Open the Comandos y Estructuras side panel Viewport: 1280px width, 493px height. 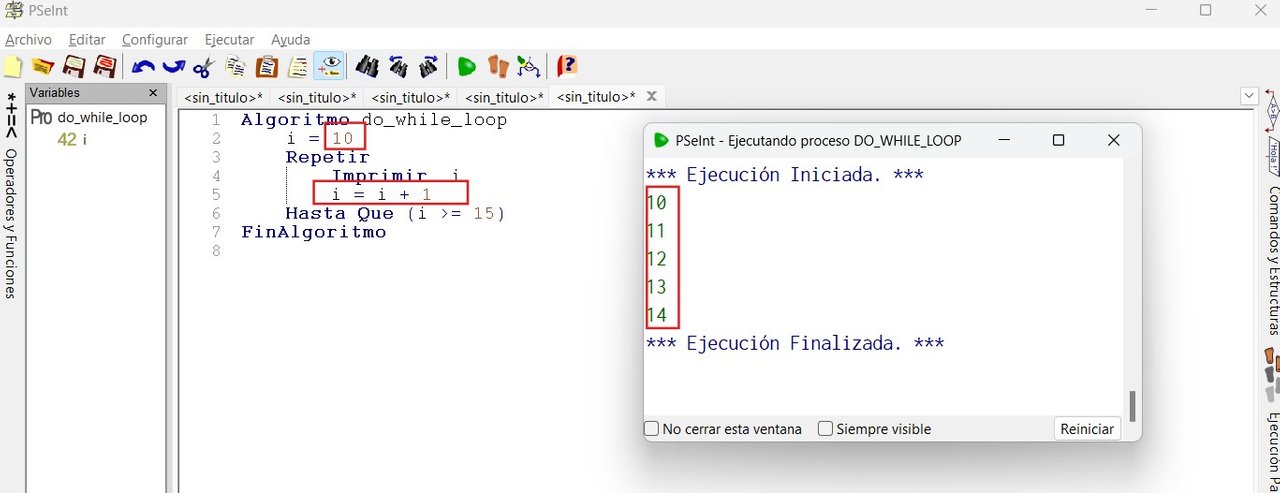coord(1273,259)
